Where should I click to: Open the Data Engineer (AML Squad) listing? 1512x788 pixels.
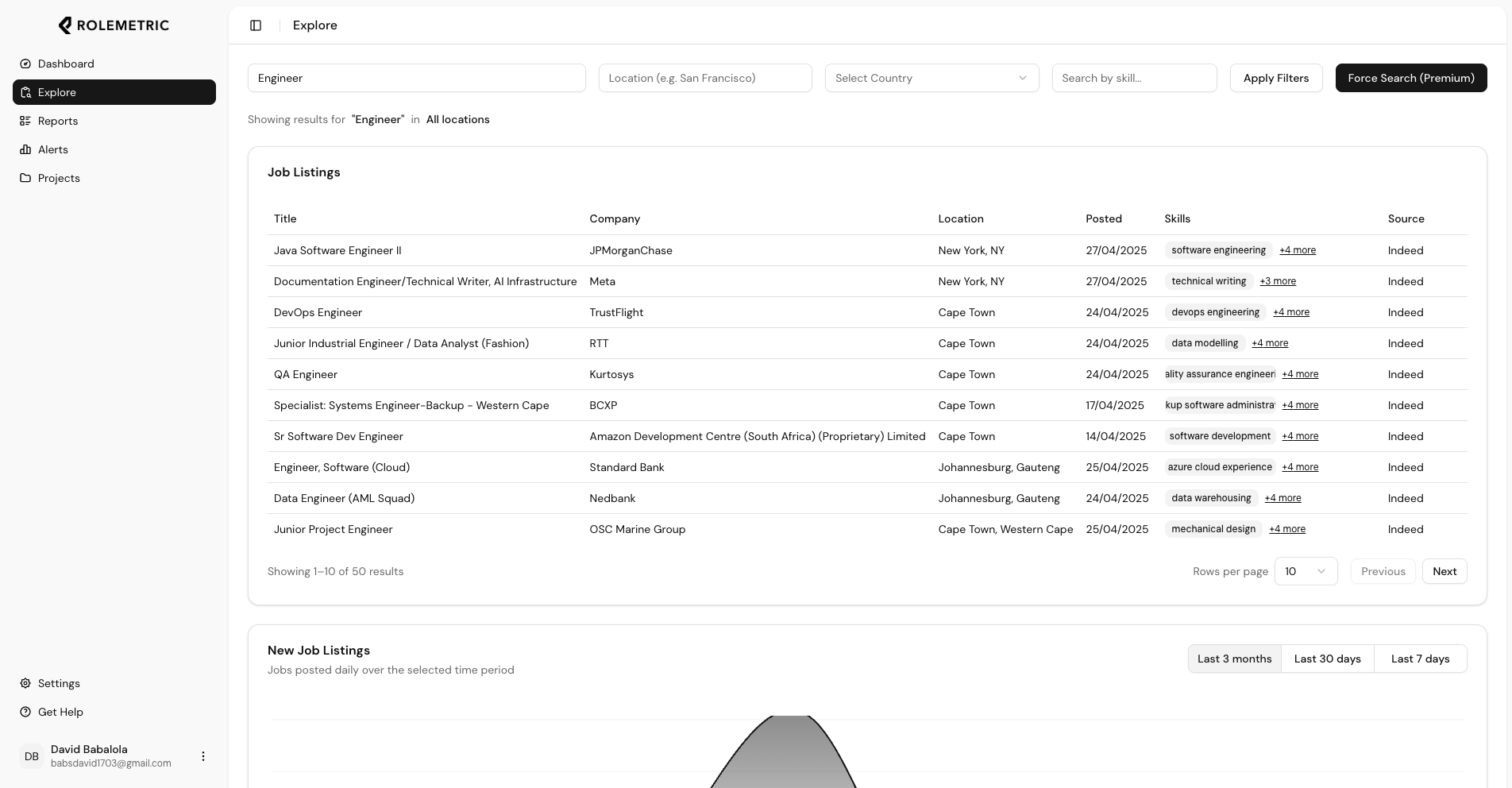344,498
